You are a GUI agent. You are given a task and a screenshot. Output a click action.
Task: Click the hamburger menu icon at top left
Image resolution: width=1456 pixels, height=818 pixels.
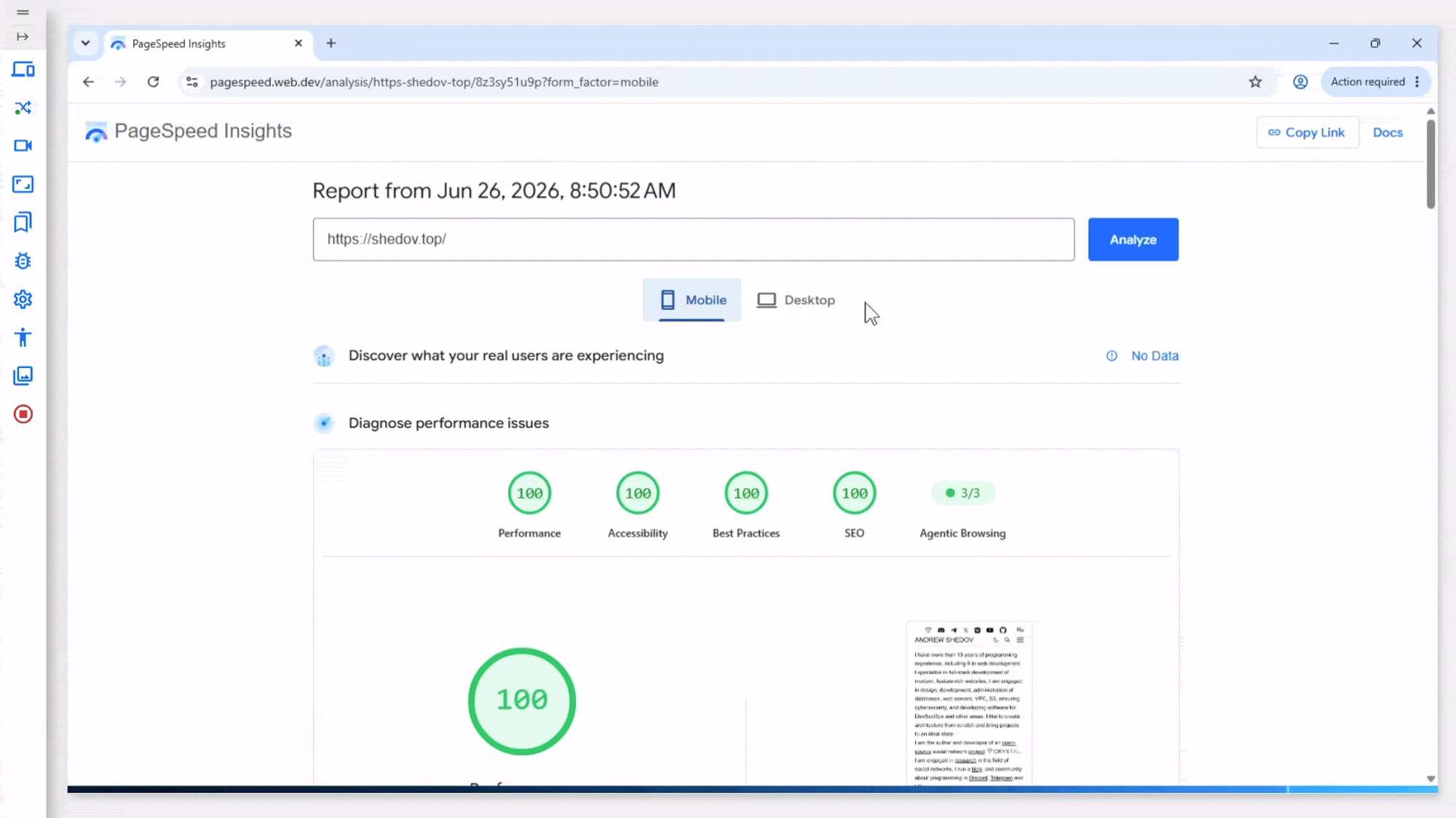coord(23,12)
